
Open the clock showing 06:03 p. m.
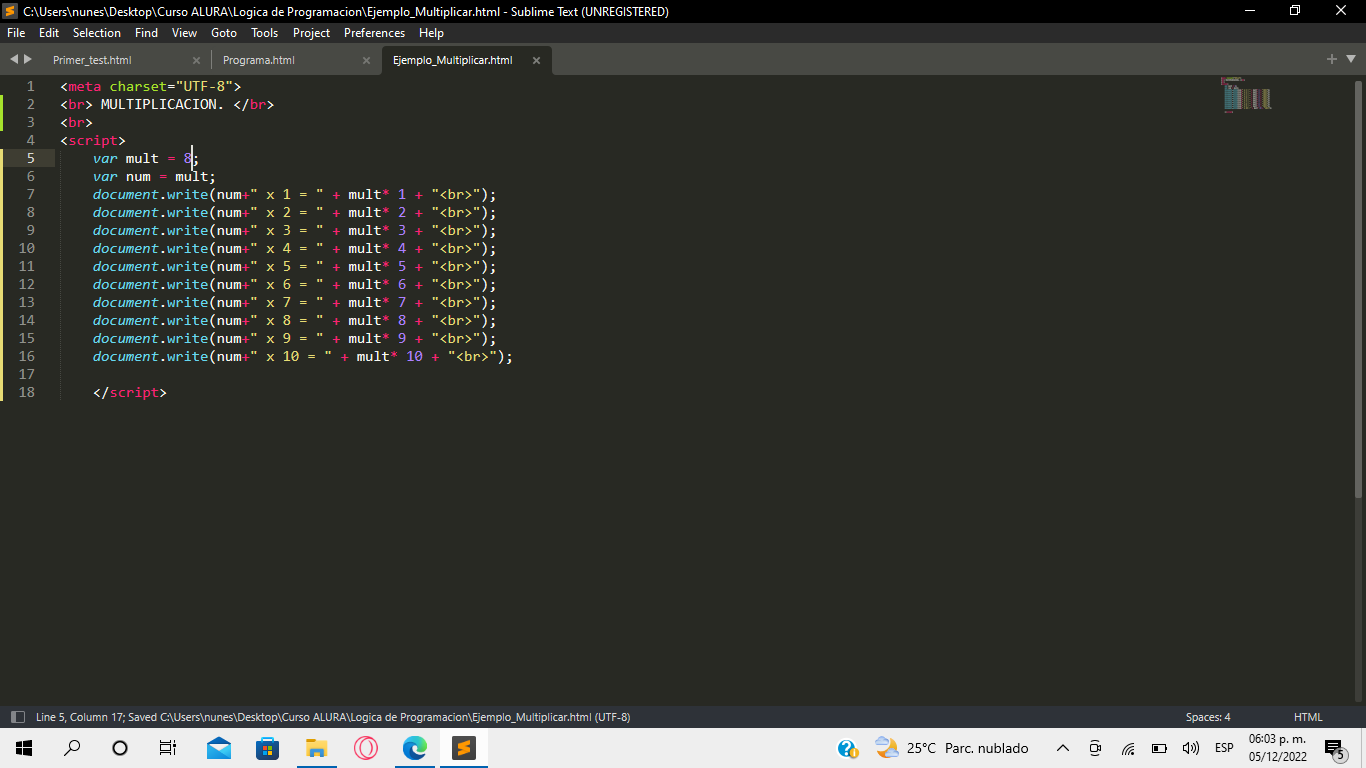[x=1277, y=748]
